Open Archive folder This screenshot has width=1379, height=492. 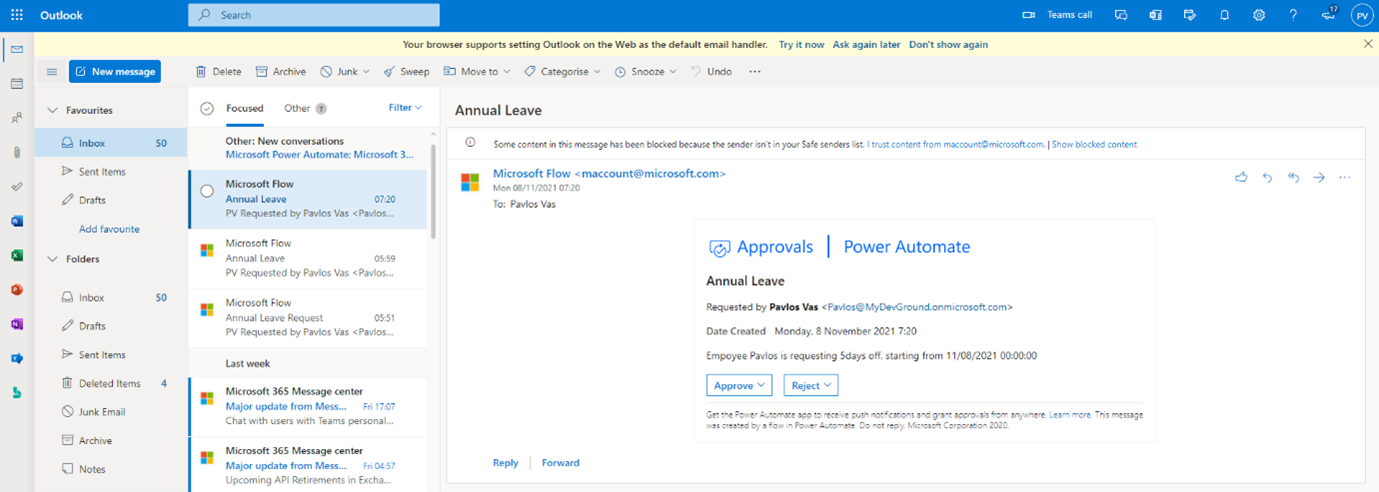point(111,440)
